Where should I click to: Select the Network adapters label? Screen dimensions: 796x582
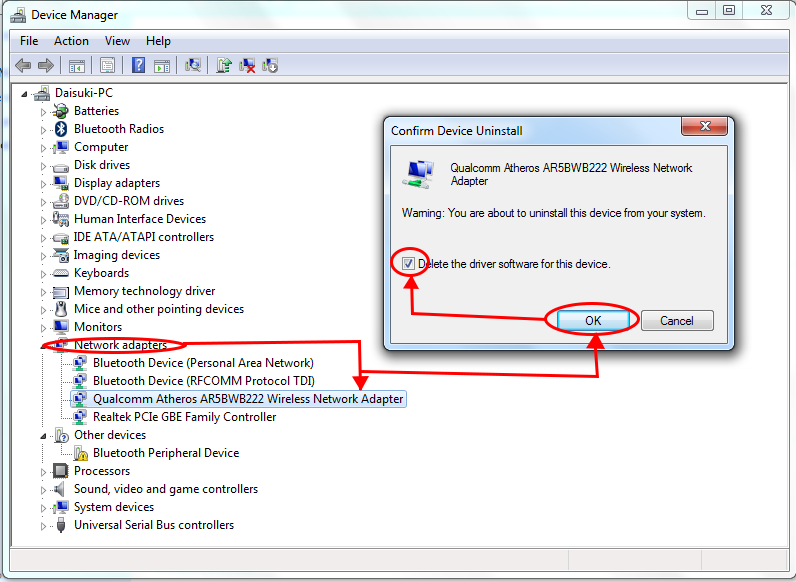click(120, 345)
